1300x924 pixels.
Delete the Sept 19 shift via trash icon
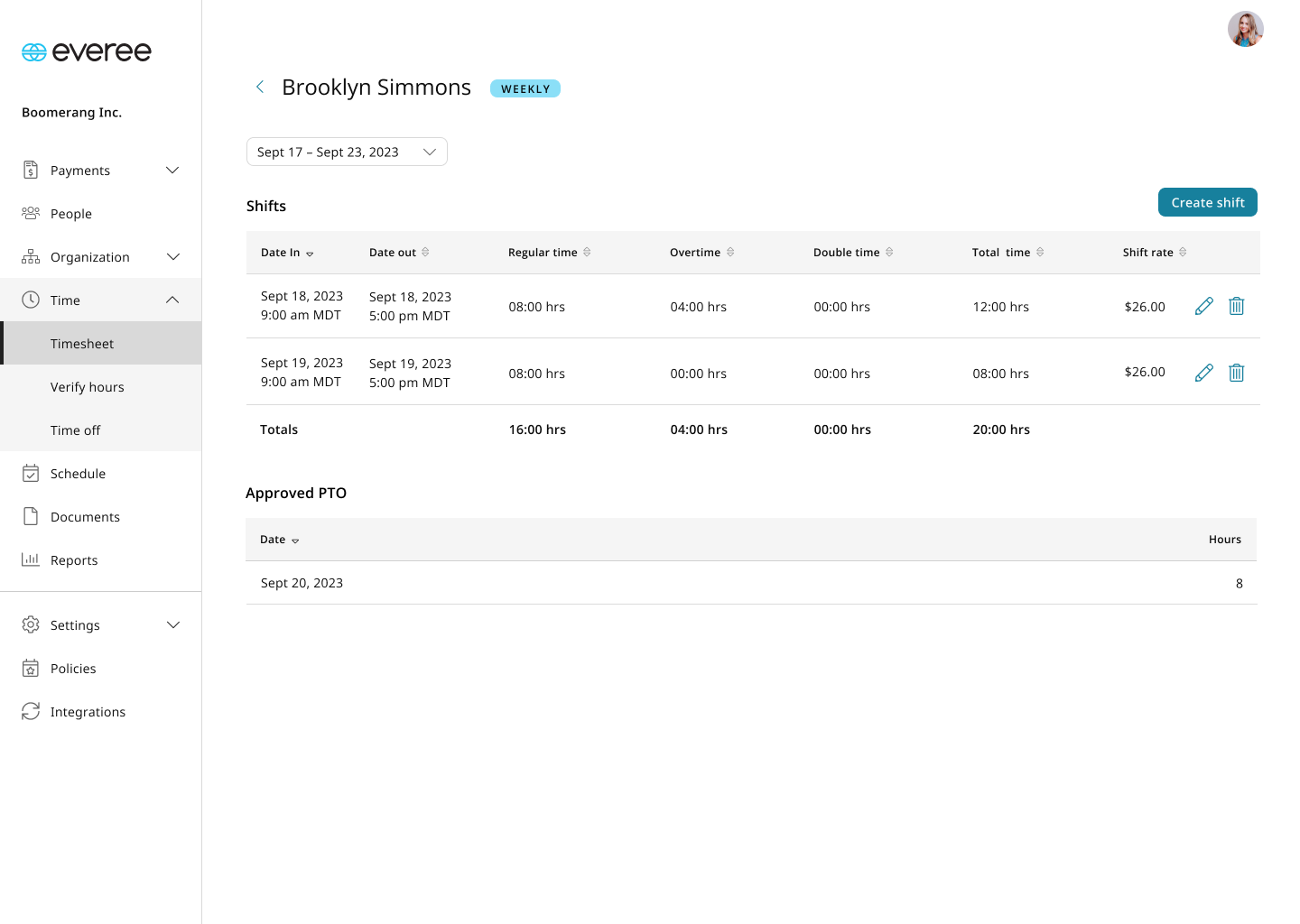coord(1236,373)
